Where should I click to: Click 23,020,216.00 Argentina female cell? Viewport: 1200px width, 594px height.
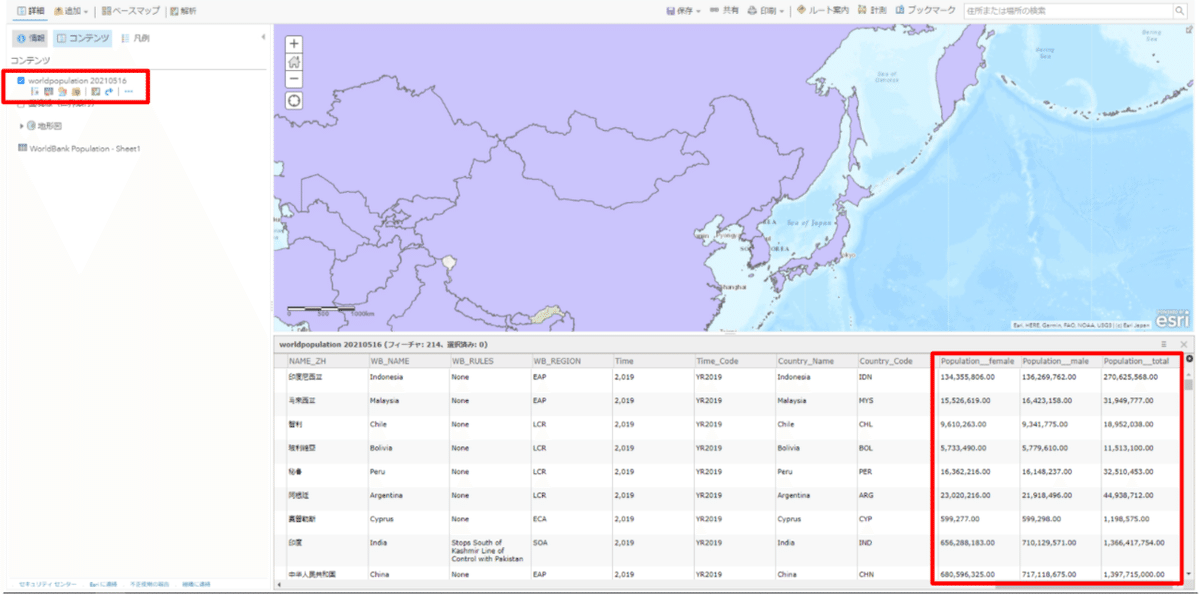coord(967,494)
